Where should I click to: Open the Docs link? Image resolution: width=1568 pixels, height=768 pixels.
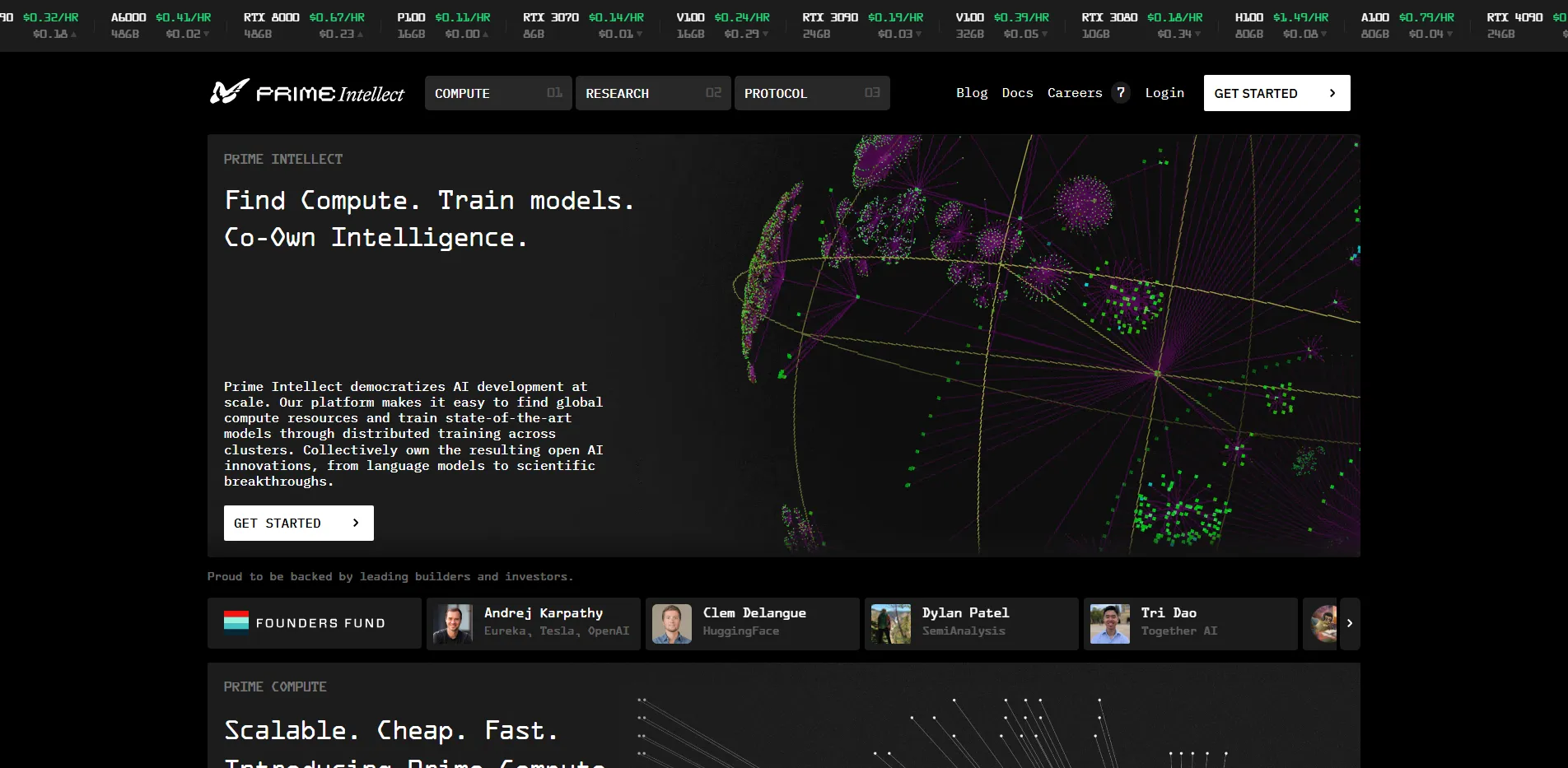(1017, 93)
